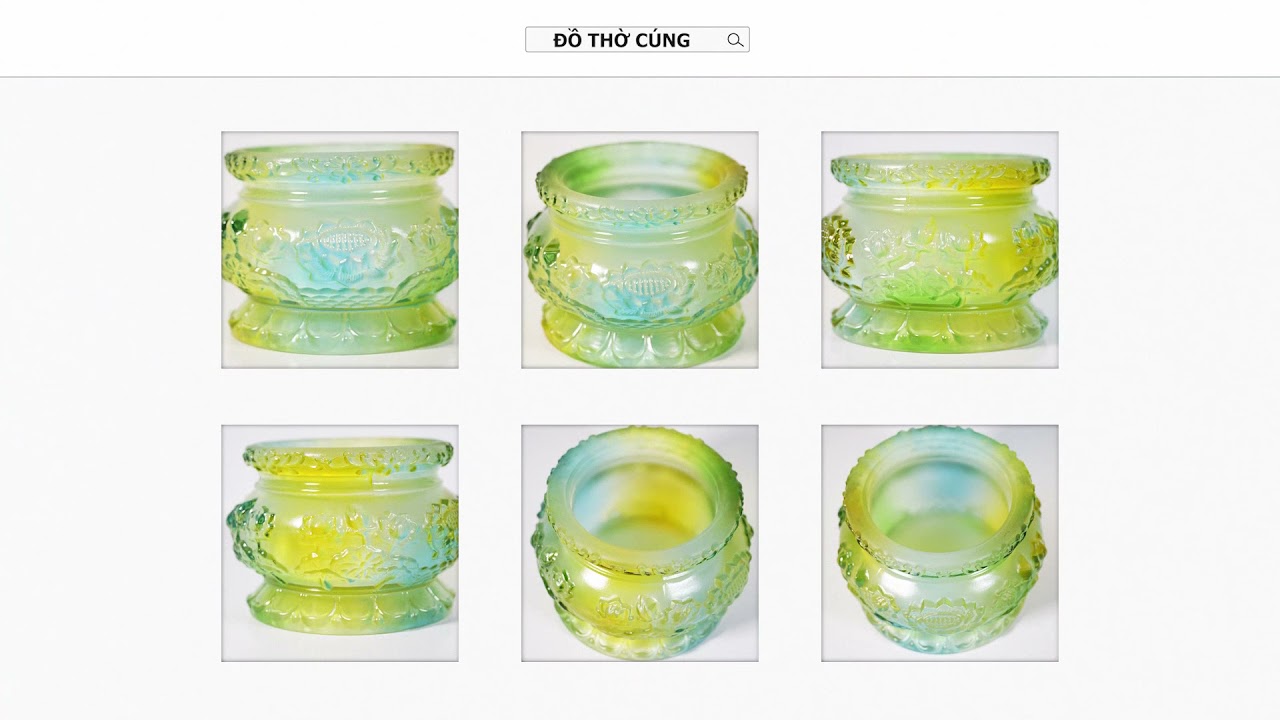The image size is (1280, 720).
Task: Open the first bowl thumbnail with blue lotus
Action: [x=340, y=250]
